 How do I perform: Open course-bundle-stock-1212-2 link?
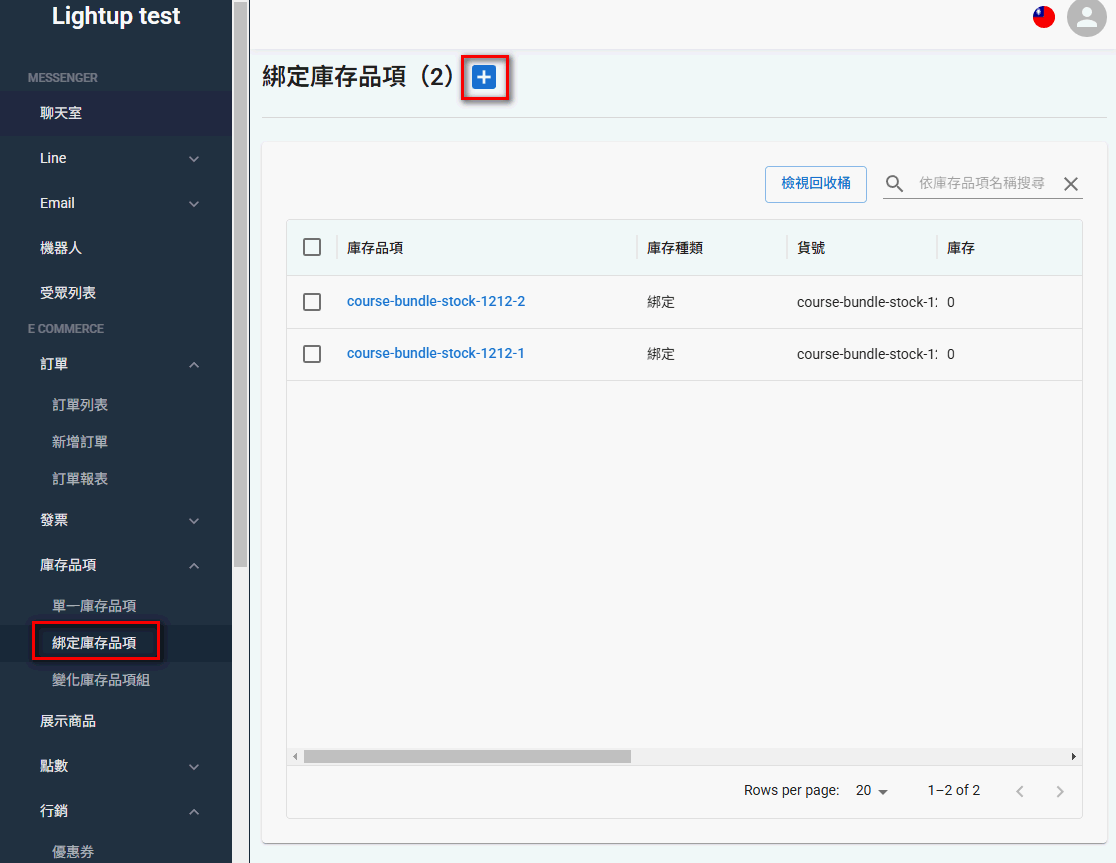(x=436, y=301)
